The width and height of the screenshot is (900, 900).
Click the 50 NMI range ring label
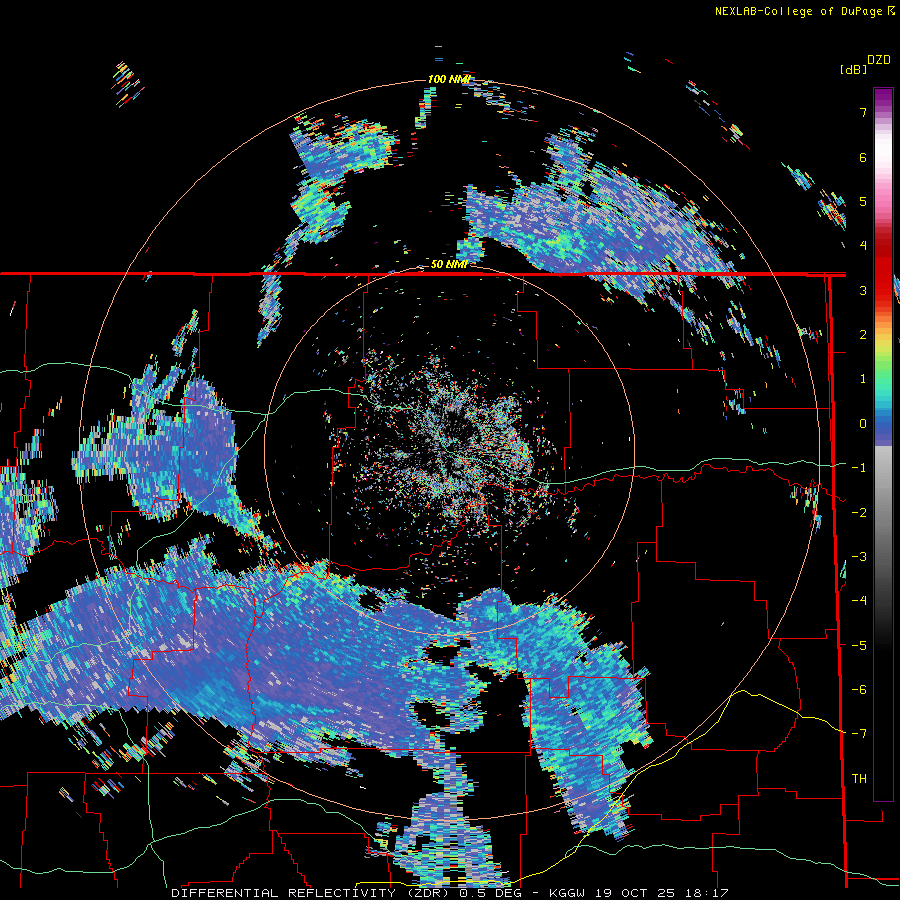point(448,264)
